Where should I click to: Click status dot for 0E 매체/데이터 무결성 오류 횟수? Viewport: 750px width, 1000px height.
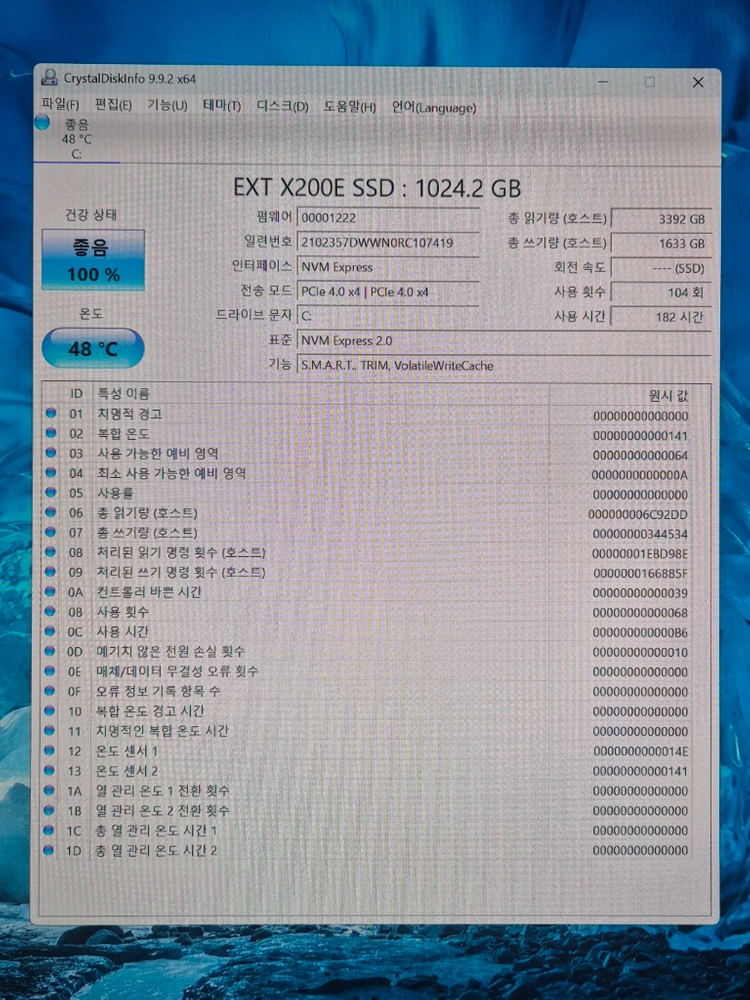pyautogui.click(x=50, y=670)
